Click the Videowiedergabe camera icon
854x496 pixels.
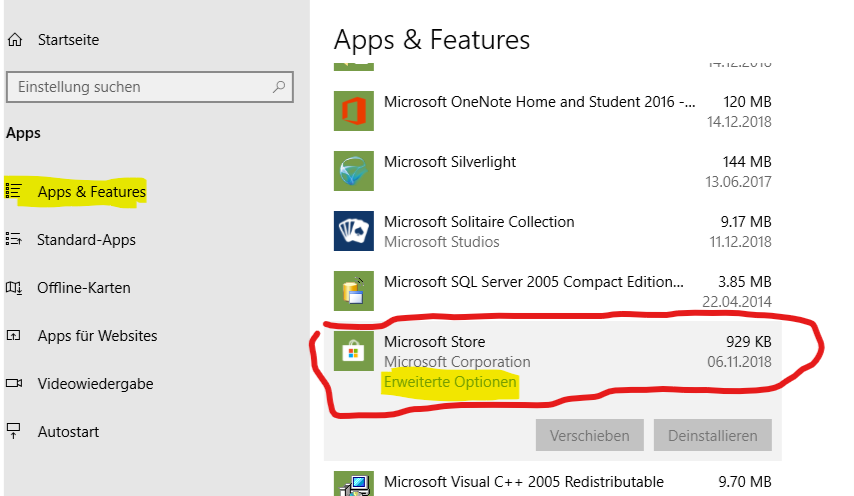point(14,383)
